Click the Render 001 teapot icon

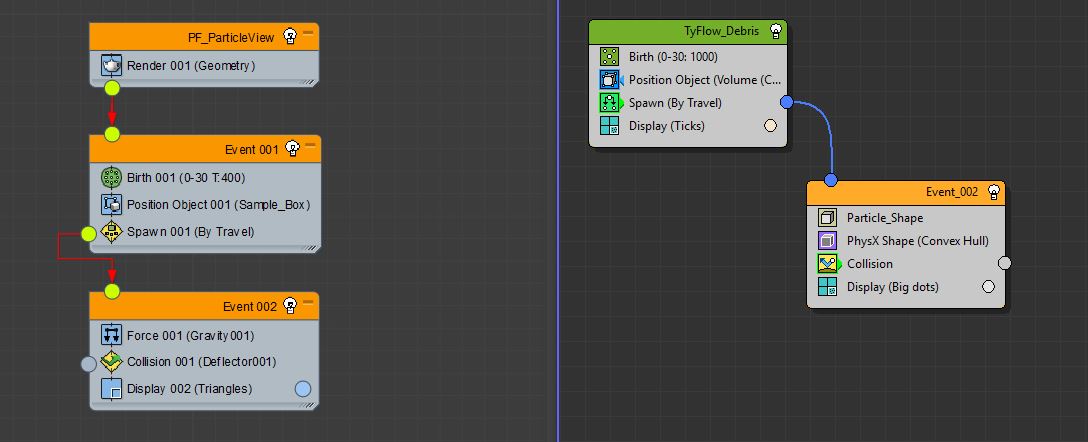(x=112, y=65)
